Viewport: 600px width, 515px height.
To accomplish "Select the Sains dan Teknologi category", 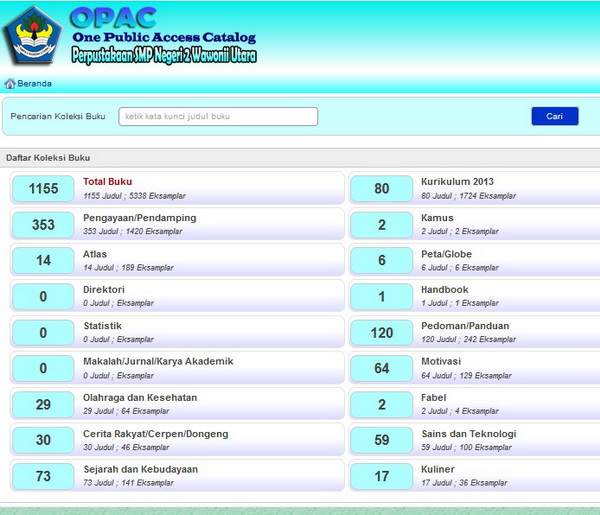I will [468, 434].
